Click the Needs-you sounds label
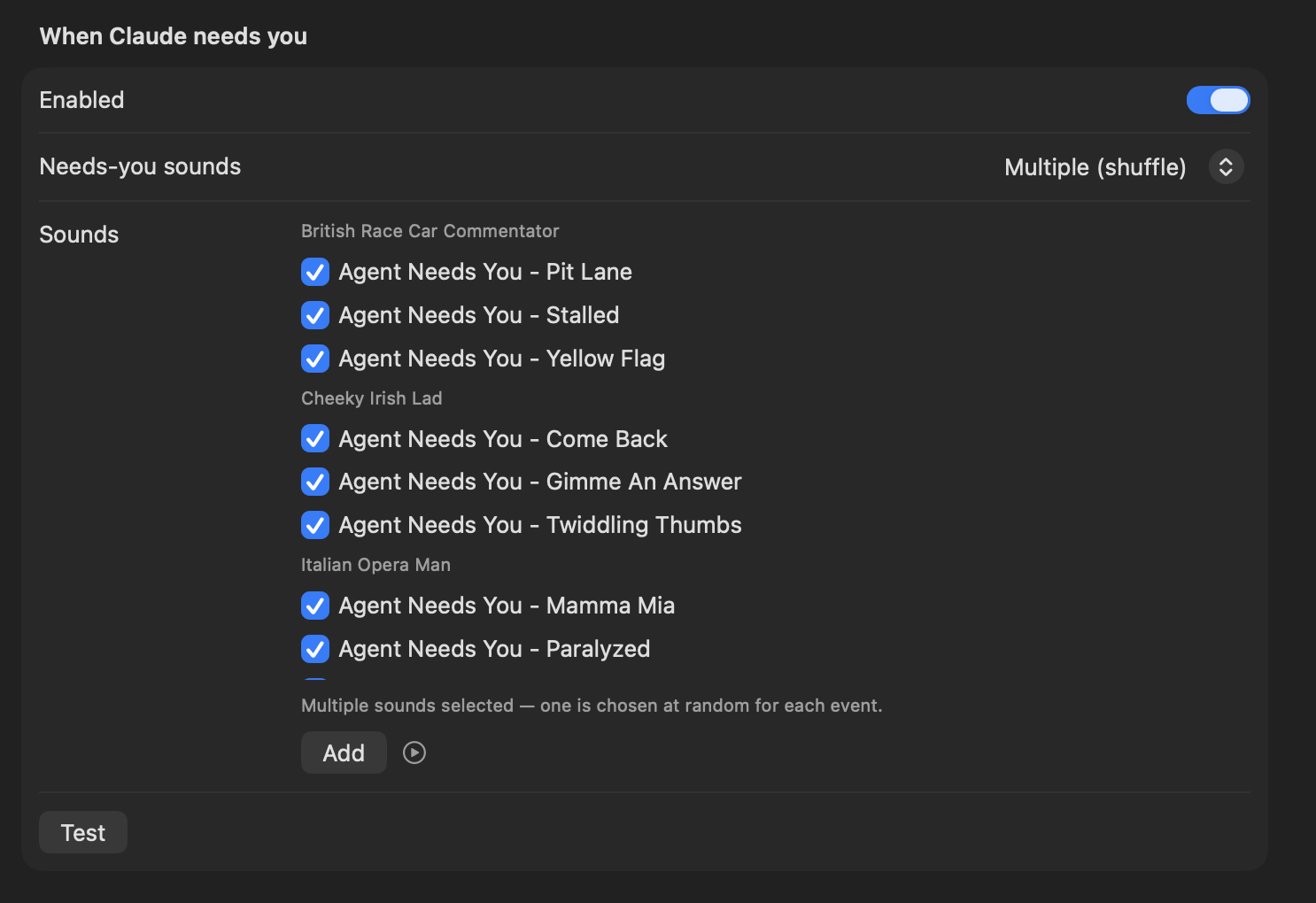The width and height of the screenshot is (1316, 903). coord(140,166)
